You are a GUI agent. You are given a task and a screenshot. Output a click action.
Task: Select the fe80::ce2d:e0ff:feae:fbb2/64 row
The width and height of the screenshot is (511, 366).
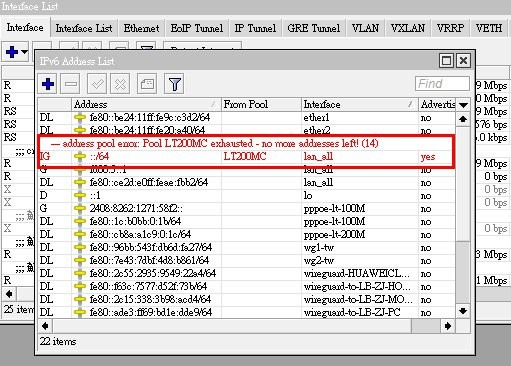pyautogui.click(x=246, y=182)
